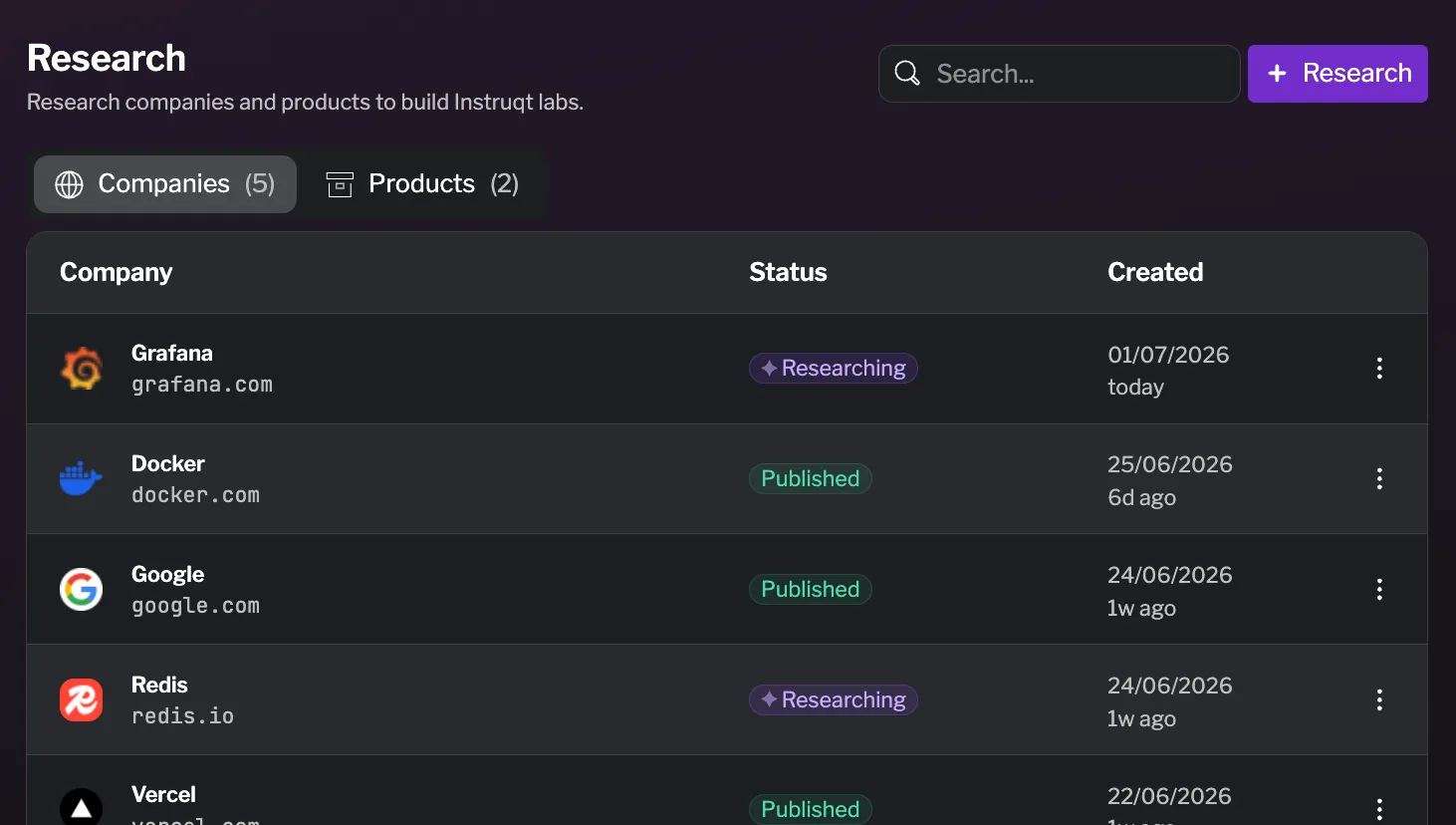This screenshot has height=825, width=1456.
Task: Click the Grafana logo icon
Action: (81, 369)
